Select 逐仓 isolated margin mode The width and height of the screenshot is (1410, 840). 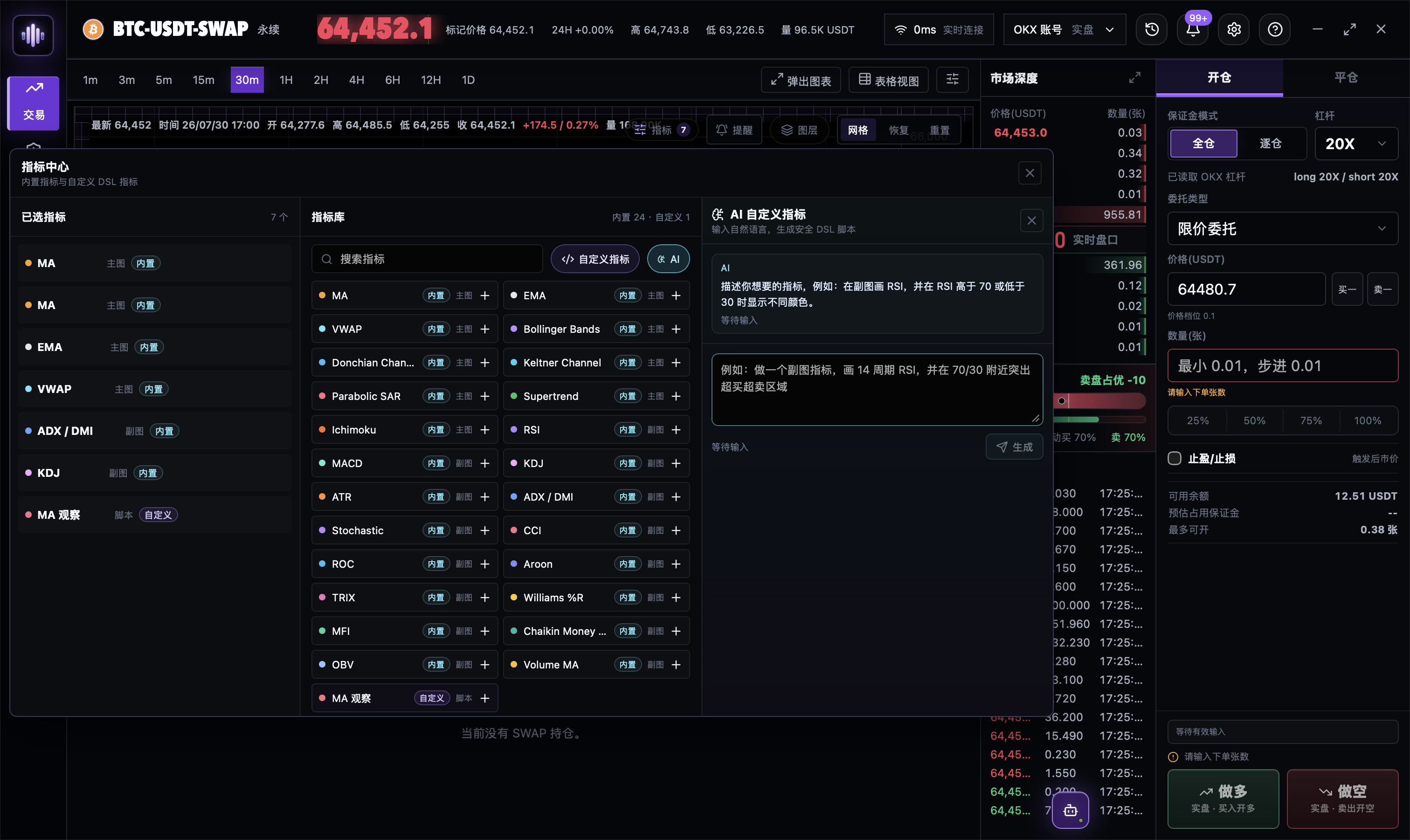[x=1270, y=143]
